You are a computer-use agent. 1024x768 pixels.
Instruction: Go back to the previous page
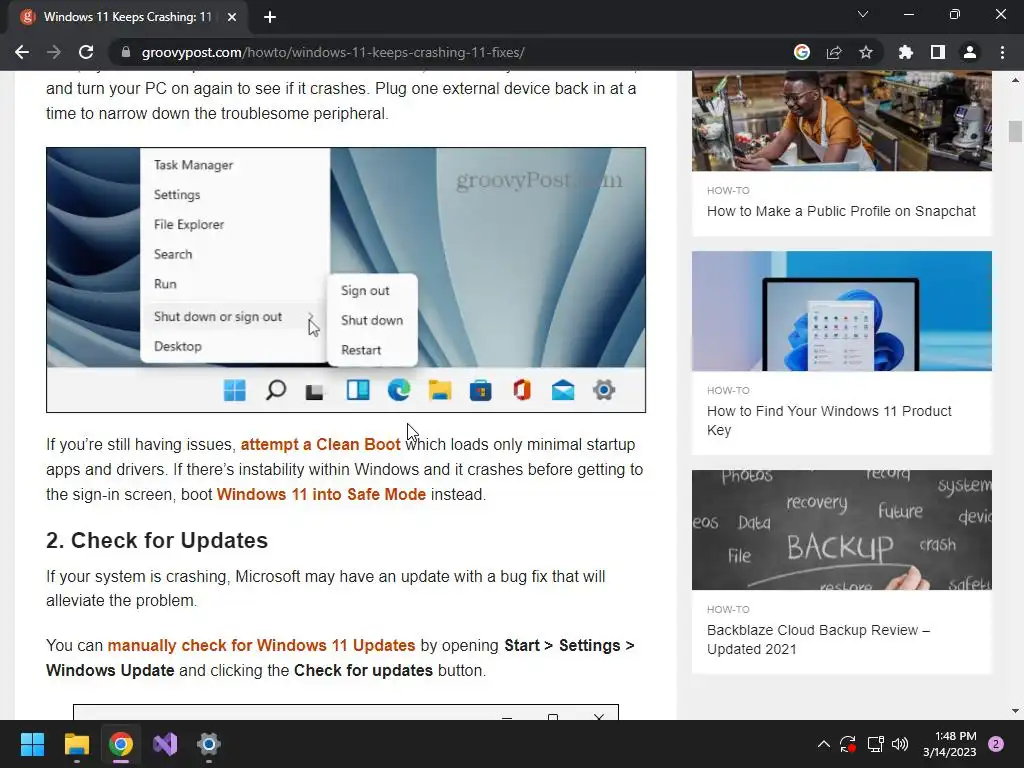click(x=22, y=52)
